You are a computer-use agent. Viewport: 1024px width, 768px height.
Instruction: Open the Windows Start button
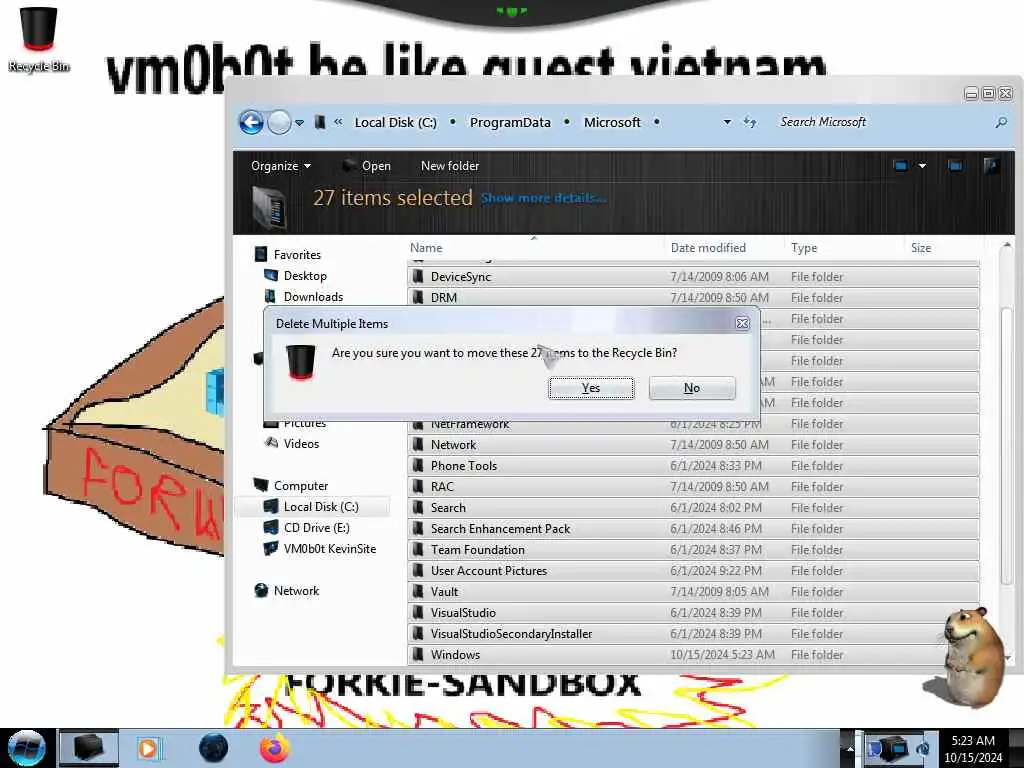pos(27,748)
